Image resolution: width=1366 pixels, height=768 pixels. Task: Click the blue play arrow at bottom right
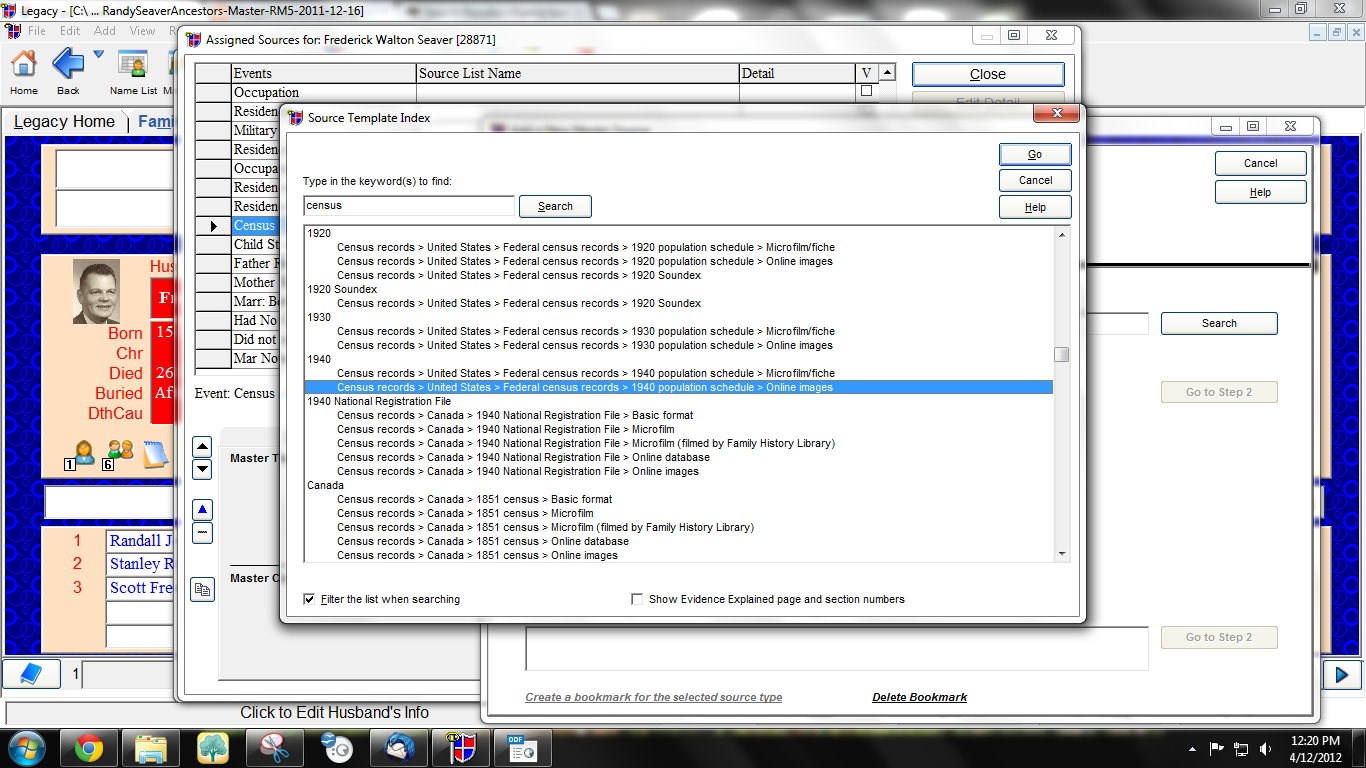click(x=1342, y=675)
